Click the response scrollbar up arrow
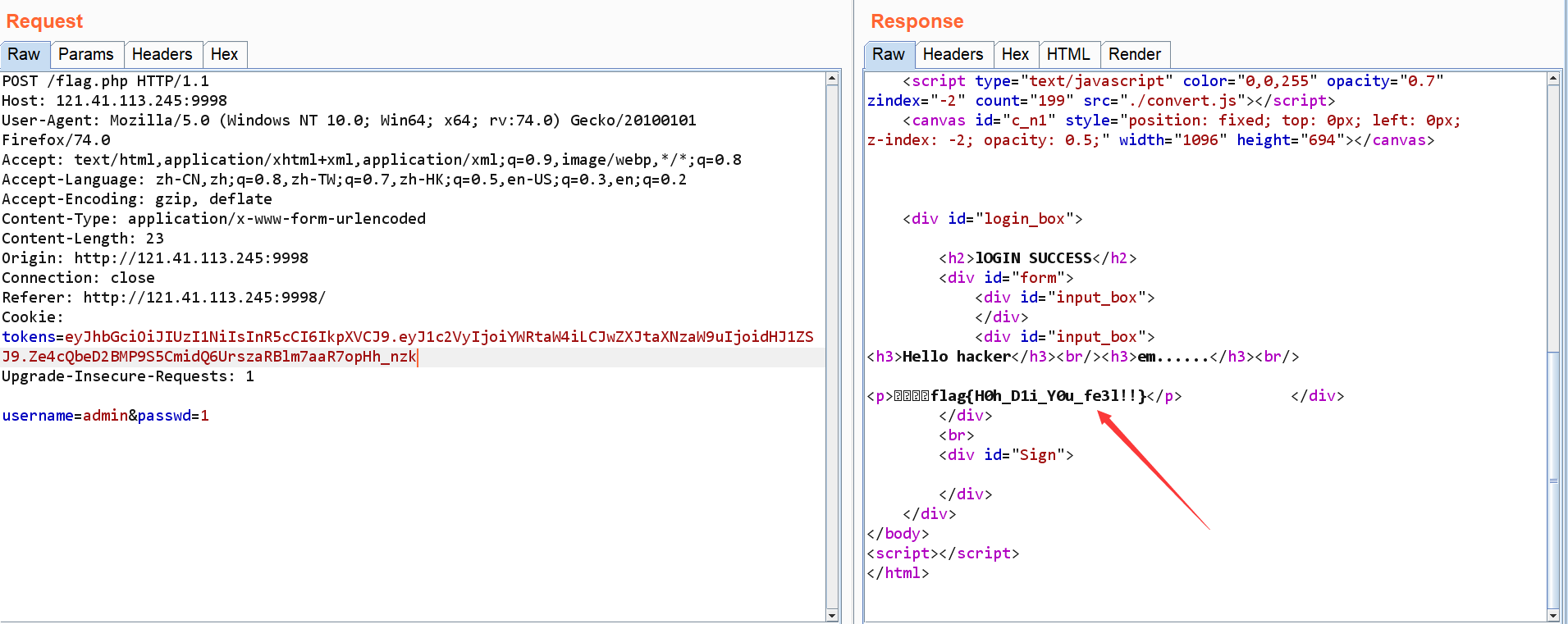This screenshot has height=624, width=1568. click(x=1553, y=79)
